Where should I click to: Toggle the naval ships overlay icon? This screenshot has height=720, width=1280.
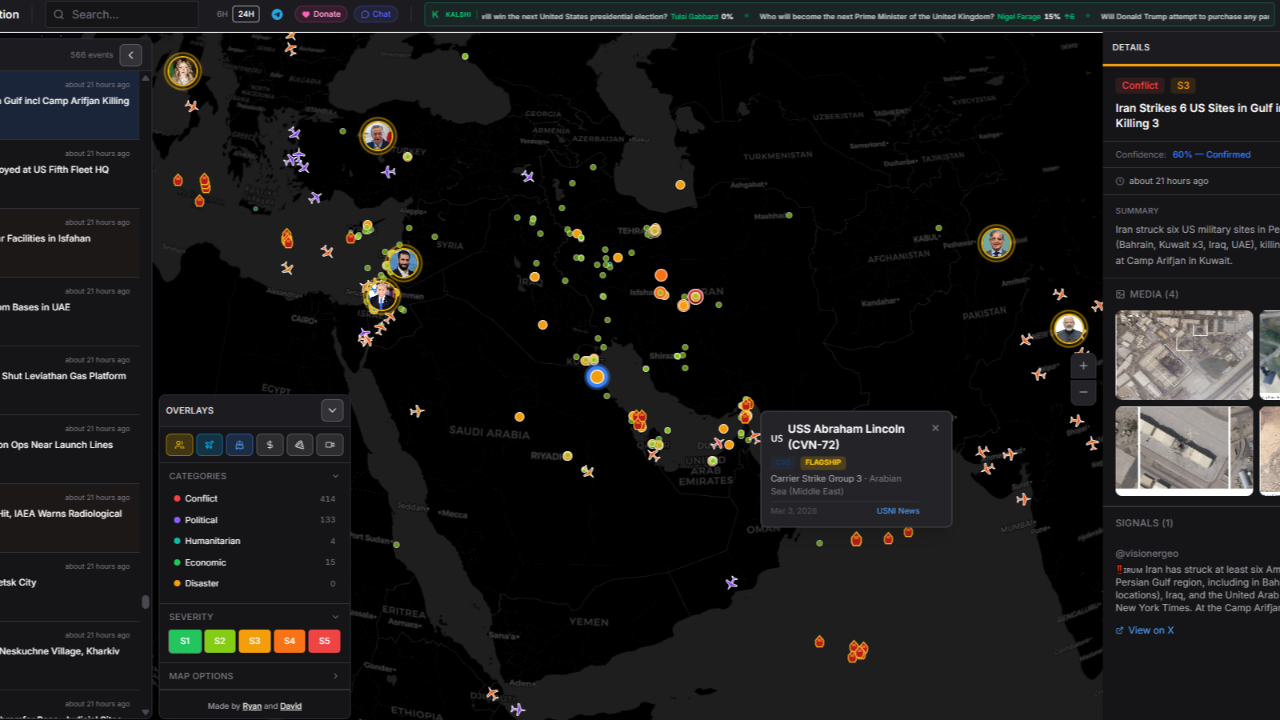click(239, 445)
